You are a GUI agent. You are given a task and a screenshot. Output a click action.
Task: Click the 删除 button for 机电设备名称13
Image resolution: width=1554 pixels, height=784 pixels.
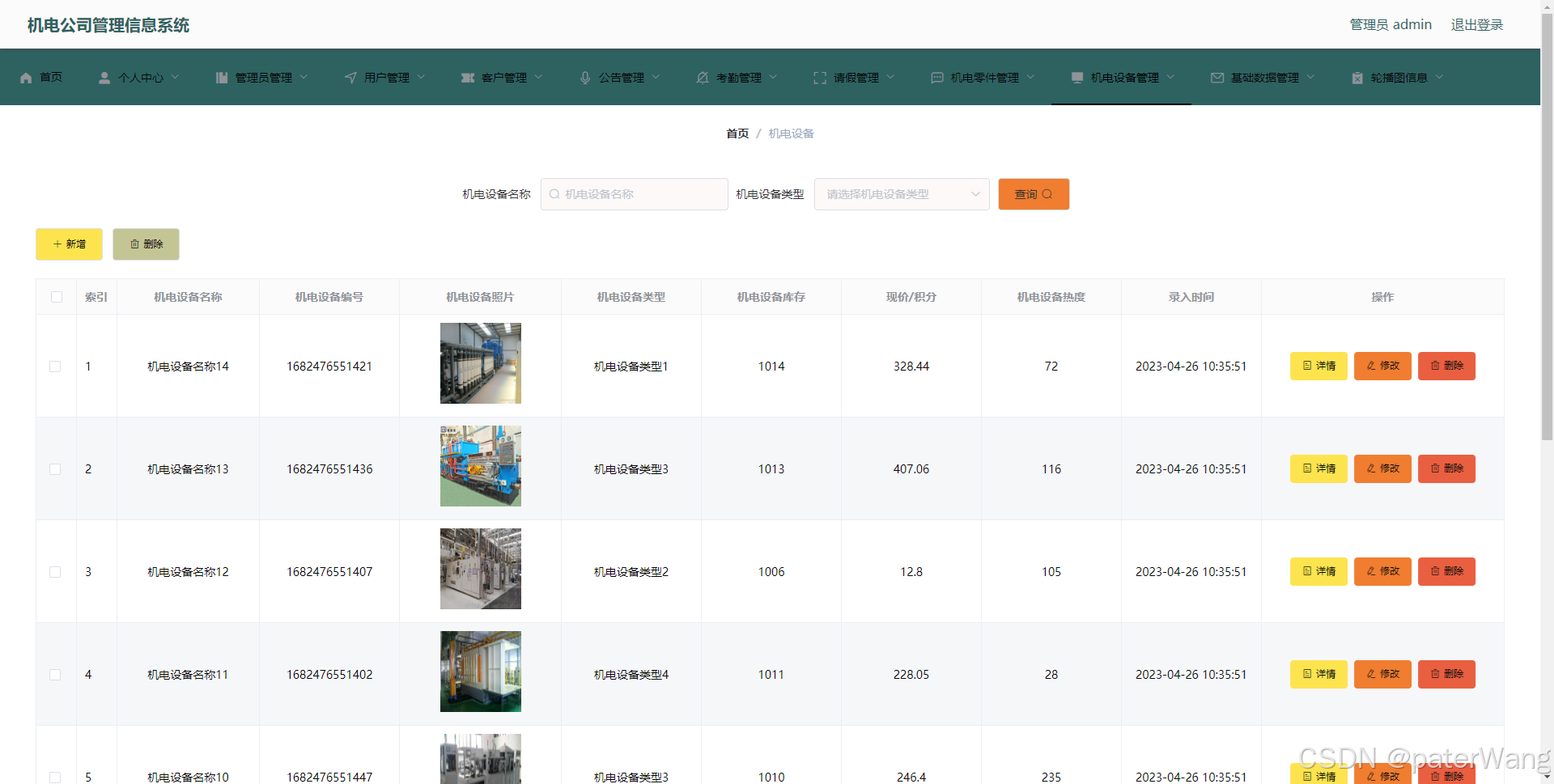coord(1446,468)
